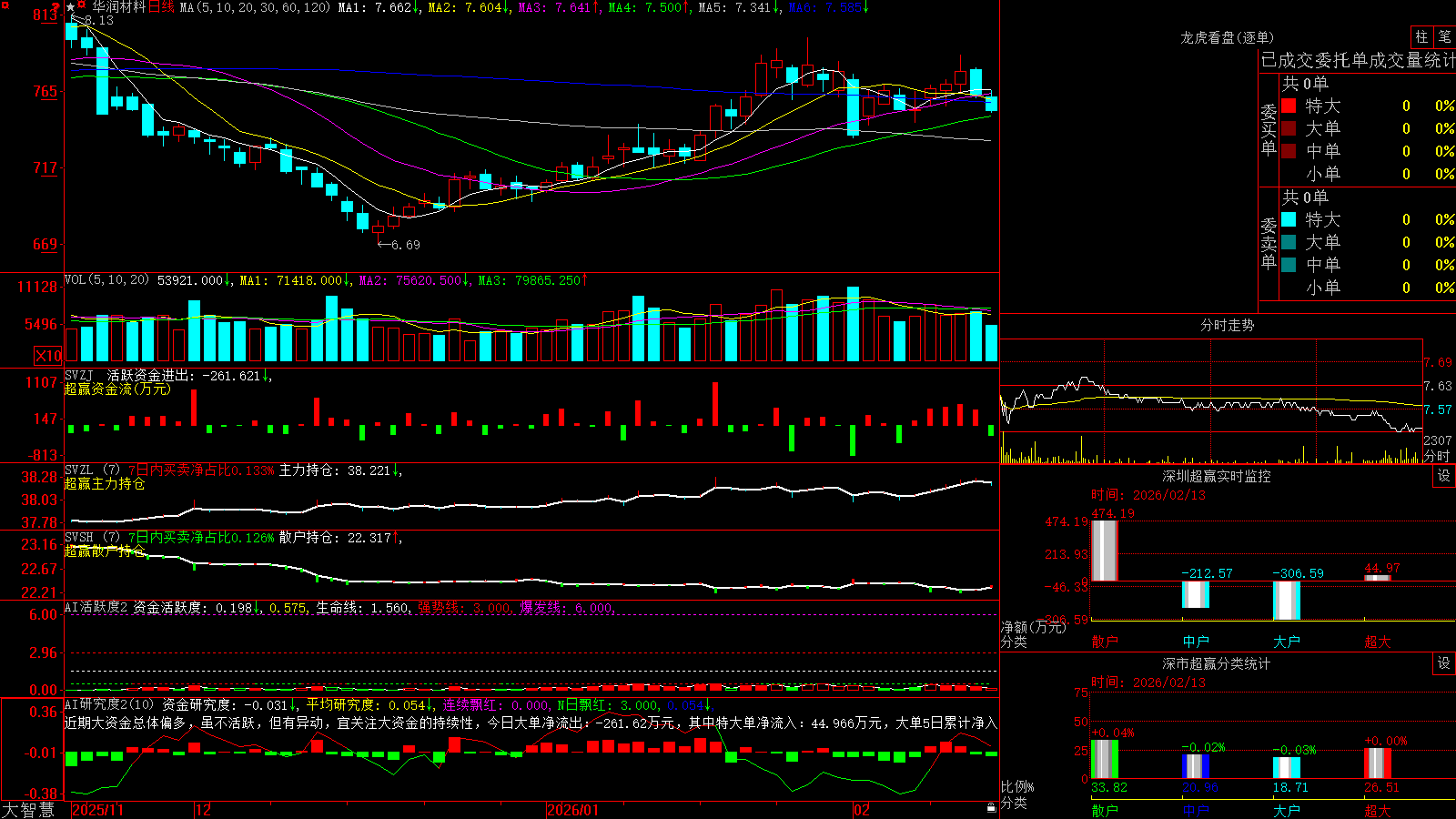Viewport: 1456px width, 819px height.
Task: Click the 主力持仓: 38.221 value
Action: (x=335, y=470)
